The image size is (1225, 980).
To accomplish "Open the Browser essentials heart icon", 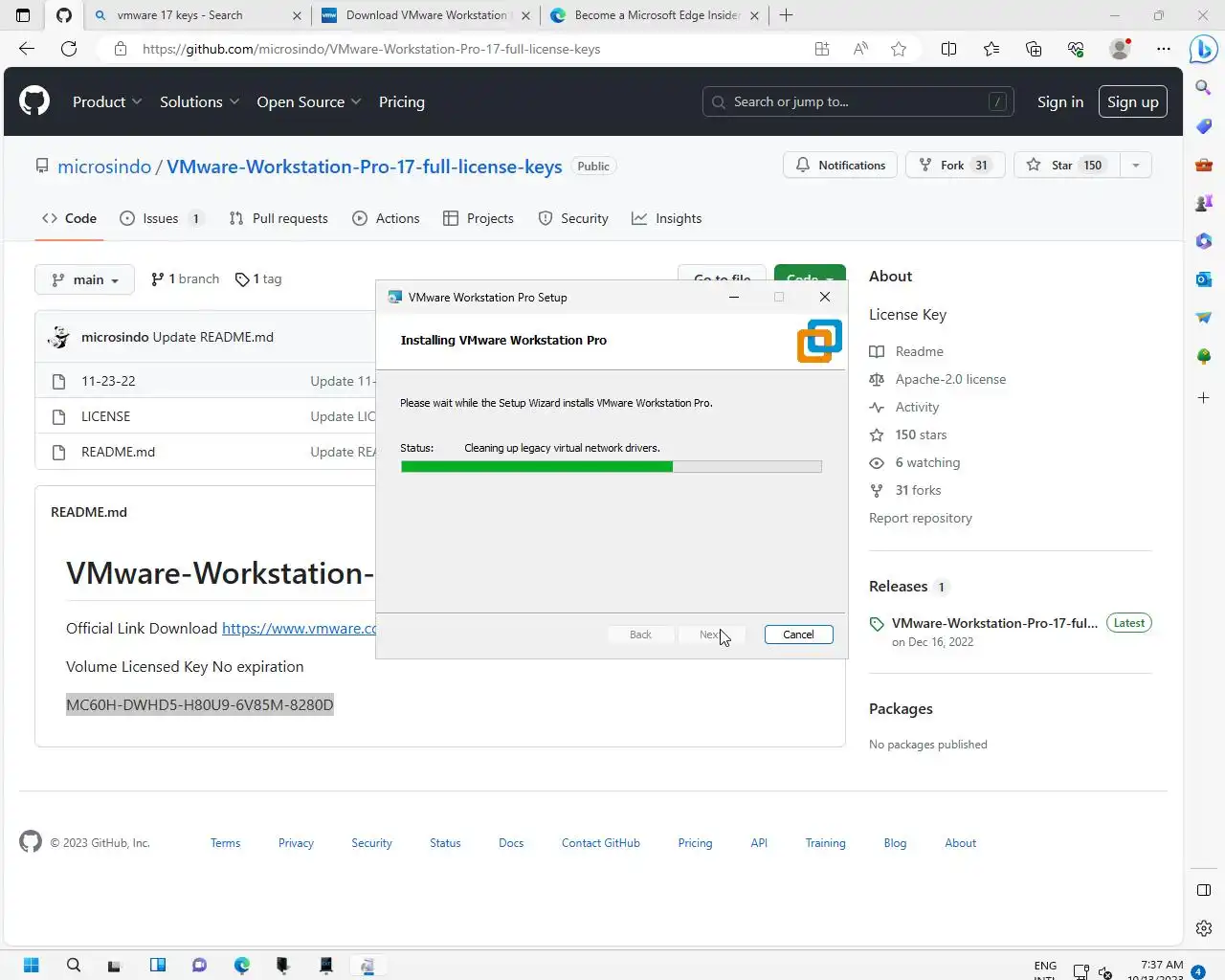I will point(1076,49).
